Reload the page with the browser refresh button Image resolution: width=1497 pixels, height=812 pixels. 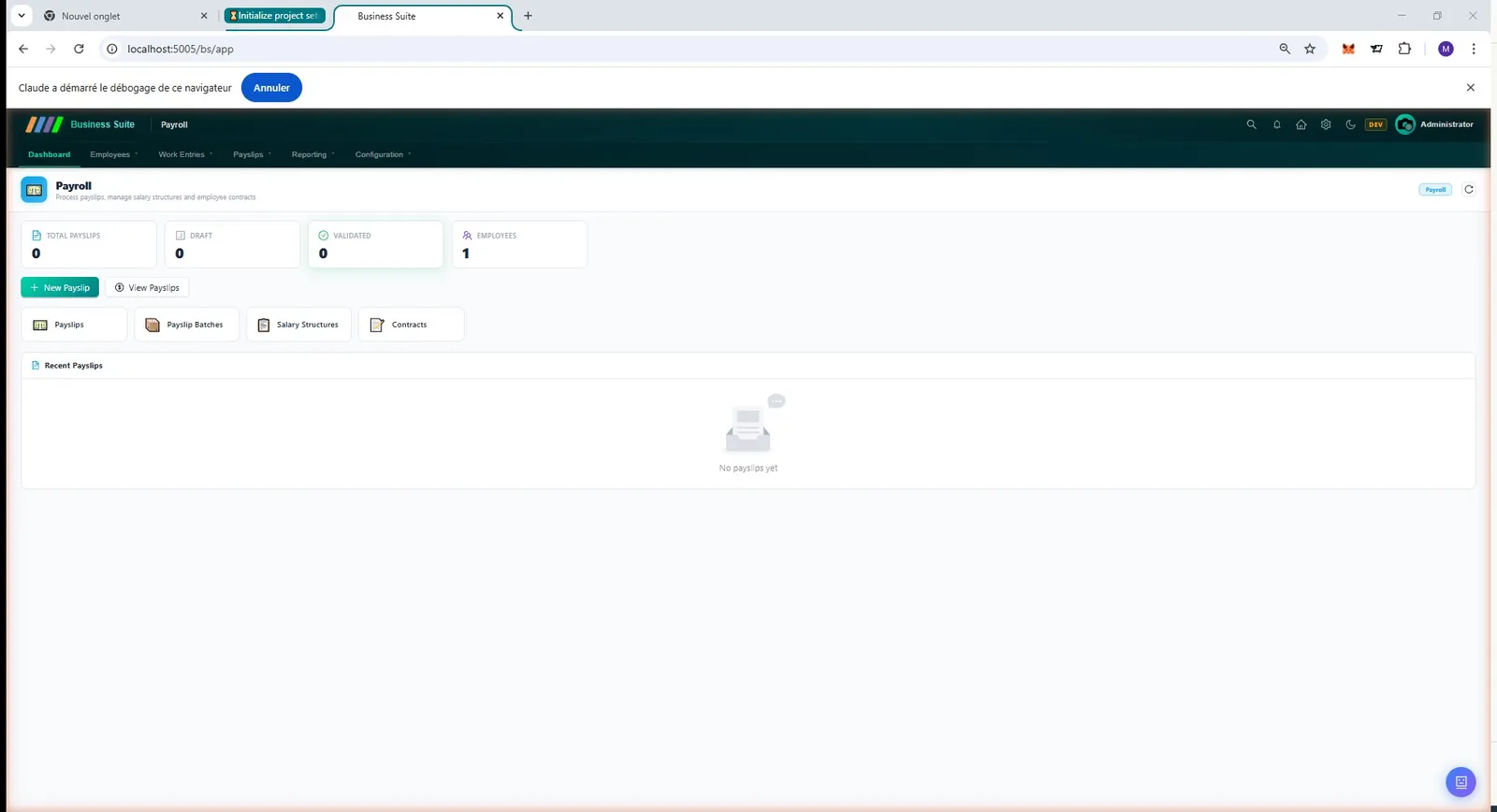click(x=79, y=49)
